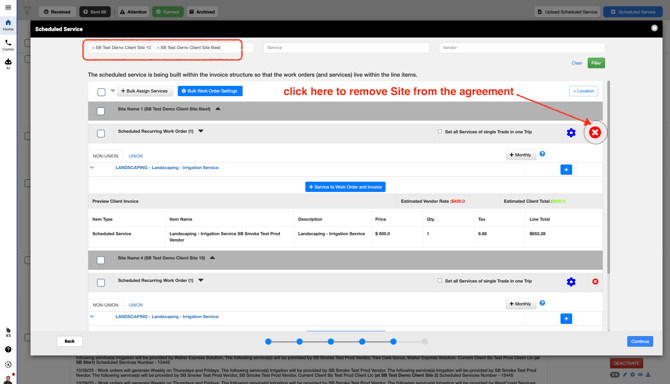Click the filter funnel icon in top bar
The width and height of the screenshot is (670, 384).
27,11
